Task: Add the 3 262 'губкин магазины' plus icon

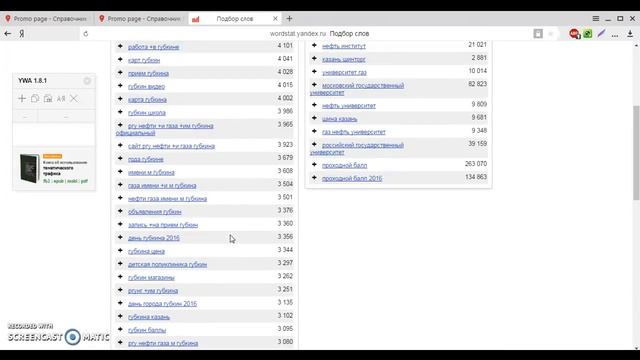Action: pyautogui.click(x=120, y=276)
